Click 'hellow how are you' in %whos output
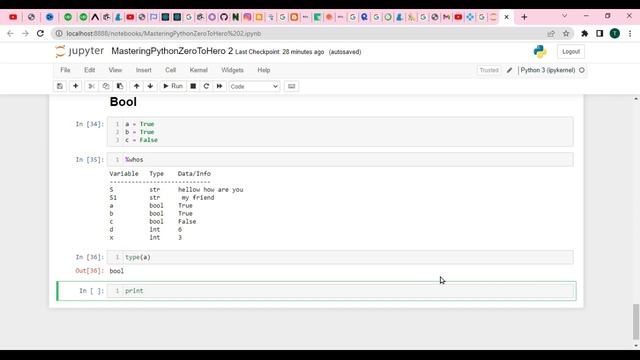Screen dimensions: 640x360 pos(211,190)
